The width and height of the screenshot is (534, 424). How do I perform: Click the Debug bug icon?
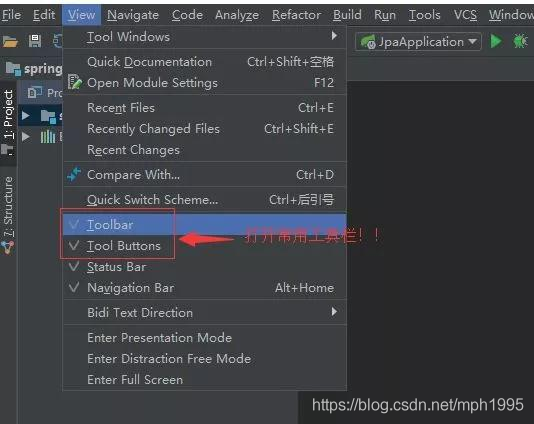(521, 42)
